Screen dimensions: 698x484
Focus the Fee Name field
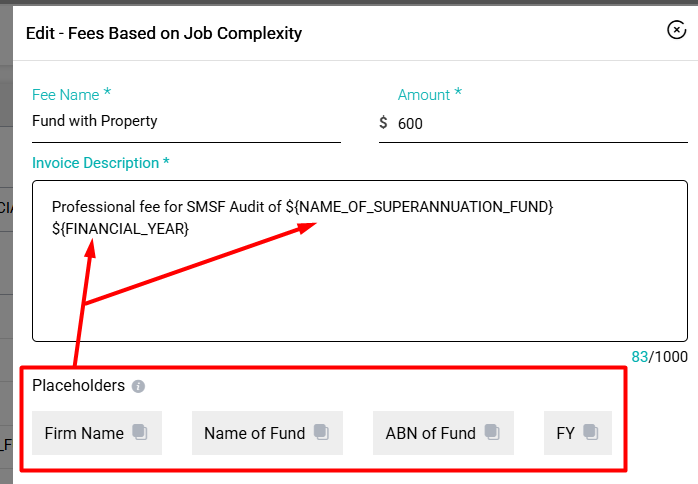coord(186,122)
